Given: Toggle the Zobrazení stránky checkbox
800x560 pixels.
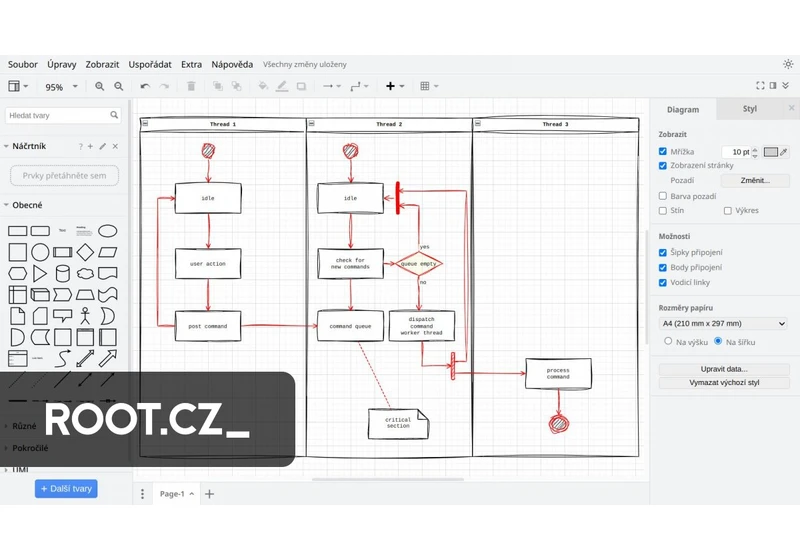Looking at the screenshot, I should coord(663,165).
